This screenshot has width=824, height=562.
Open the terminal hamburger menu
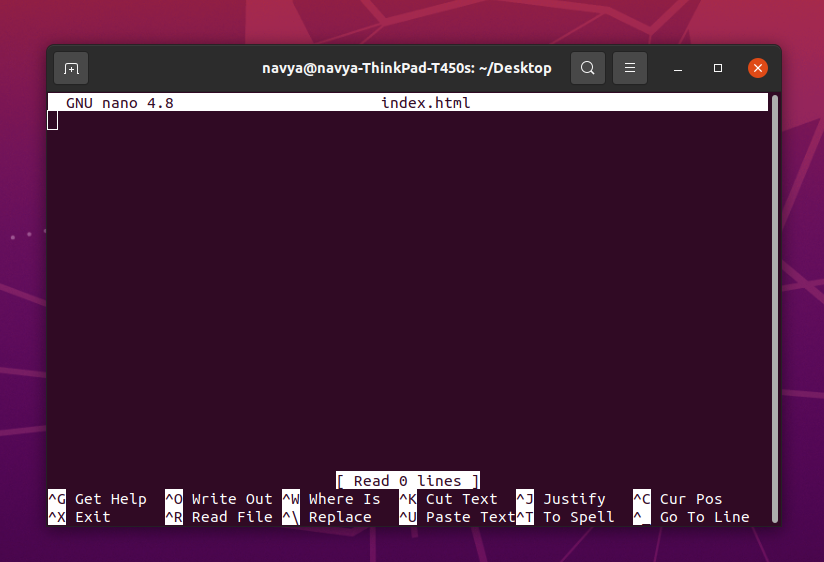(x=630, y=68)
